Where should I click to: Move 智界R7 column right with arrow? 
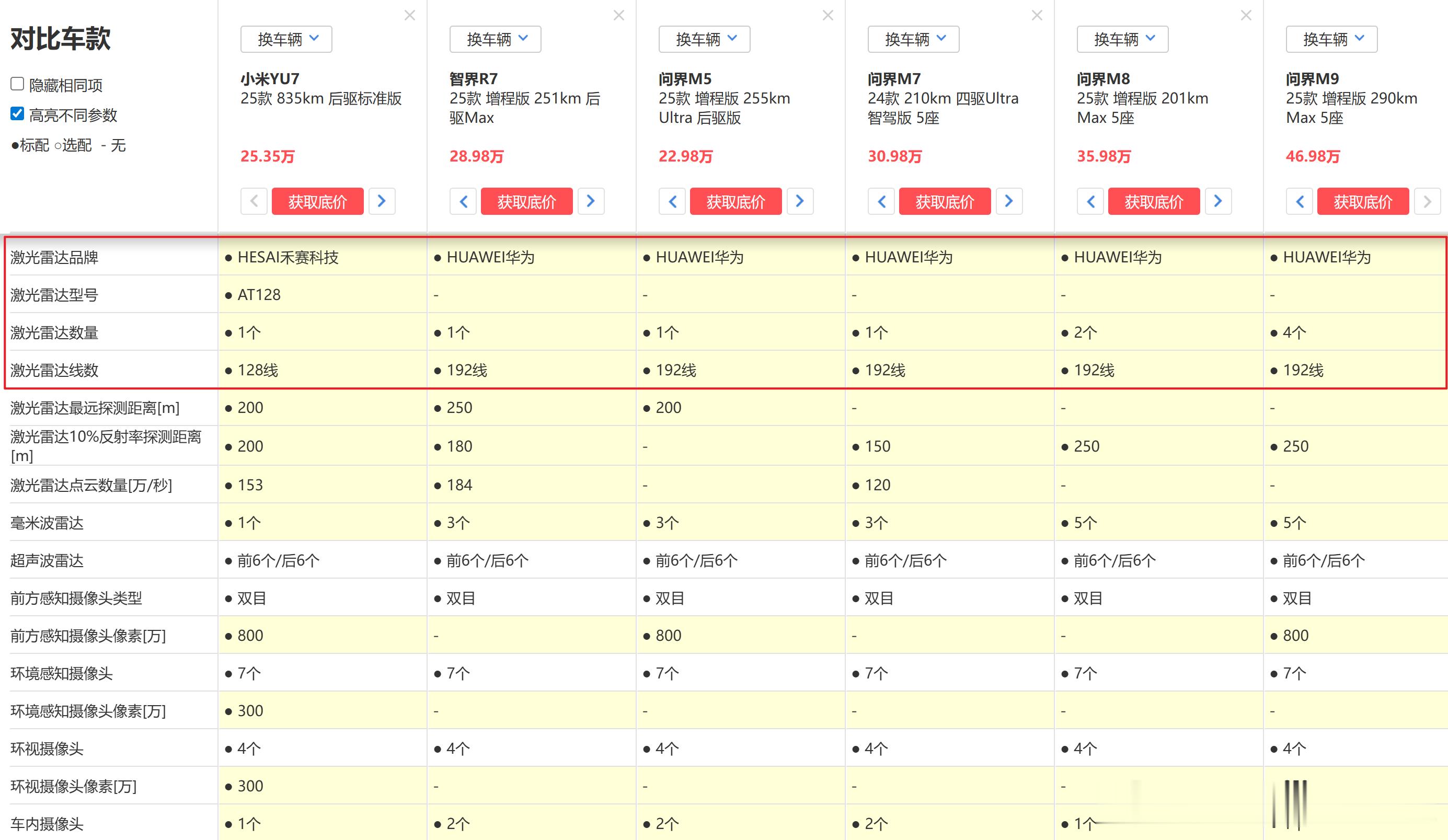point(591,201)
